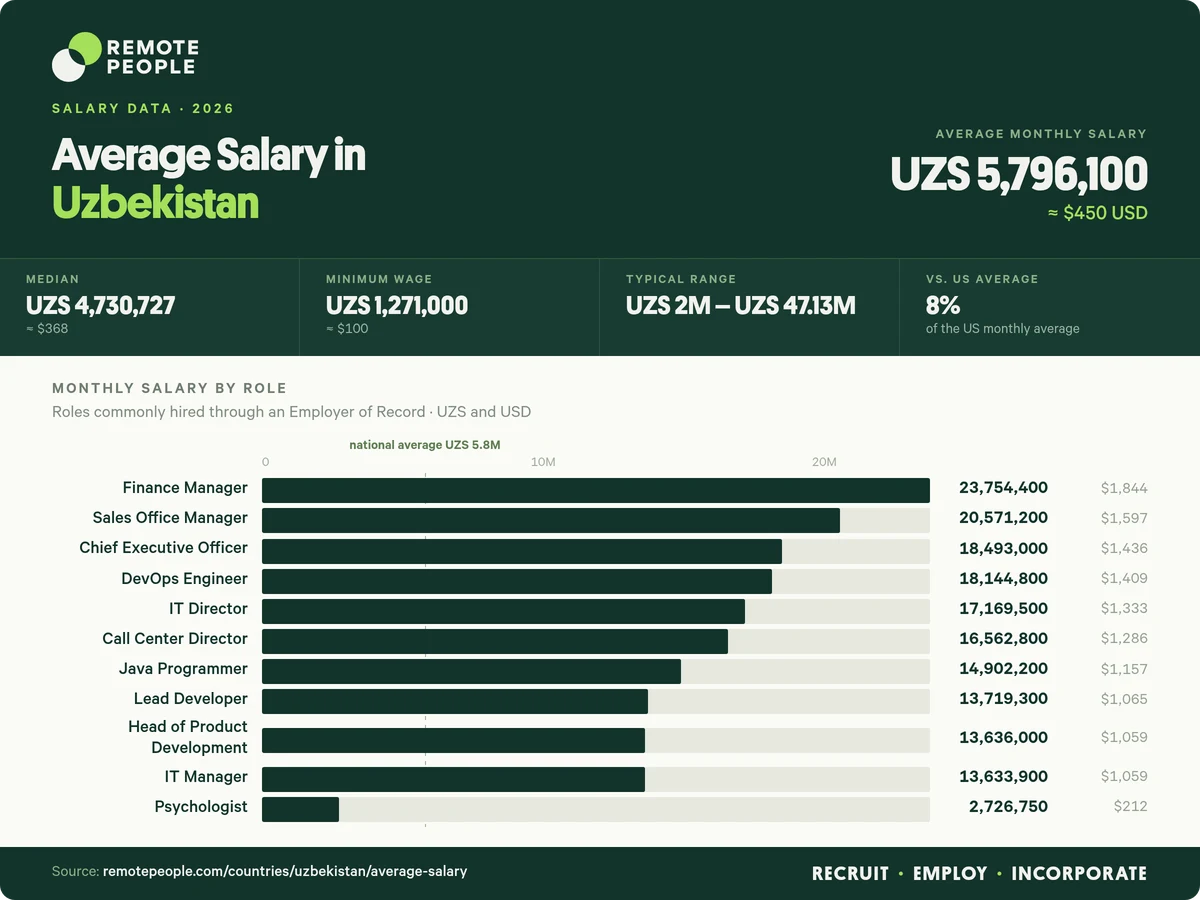
Task: Click the '≈ $368' median conversion
Action: coord(47,328)
